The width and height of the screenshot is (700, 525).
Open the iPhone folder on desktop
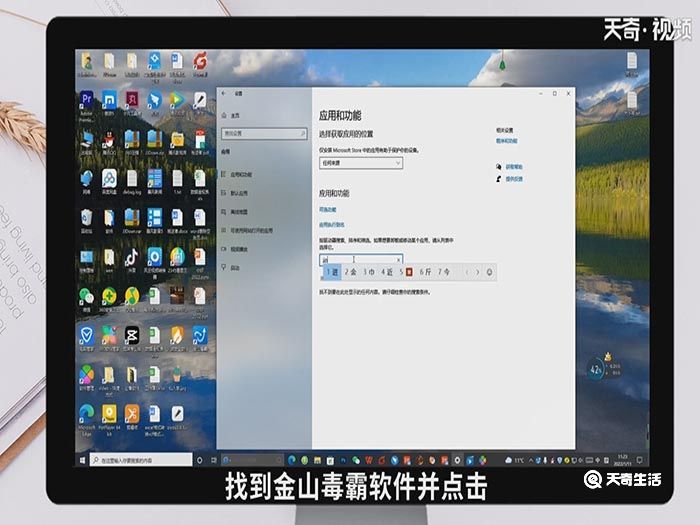[x=109, y=64]
